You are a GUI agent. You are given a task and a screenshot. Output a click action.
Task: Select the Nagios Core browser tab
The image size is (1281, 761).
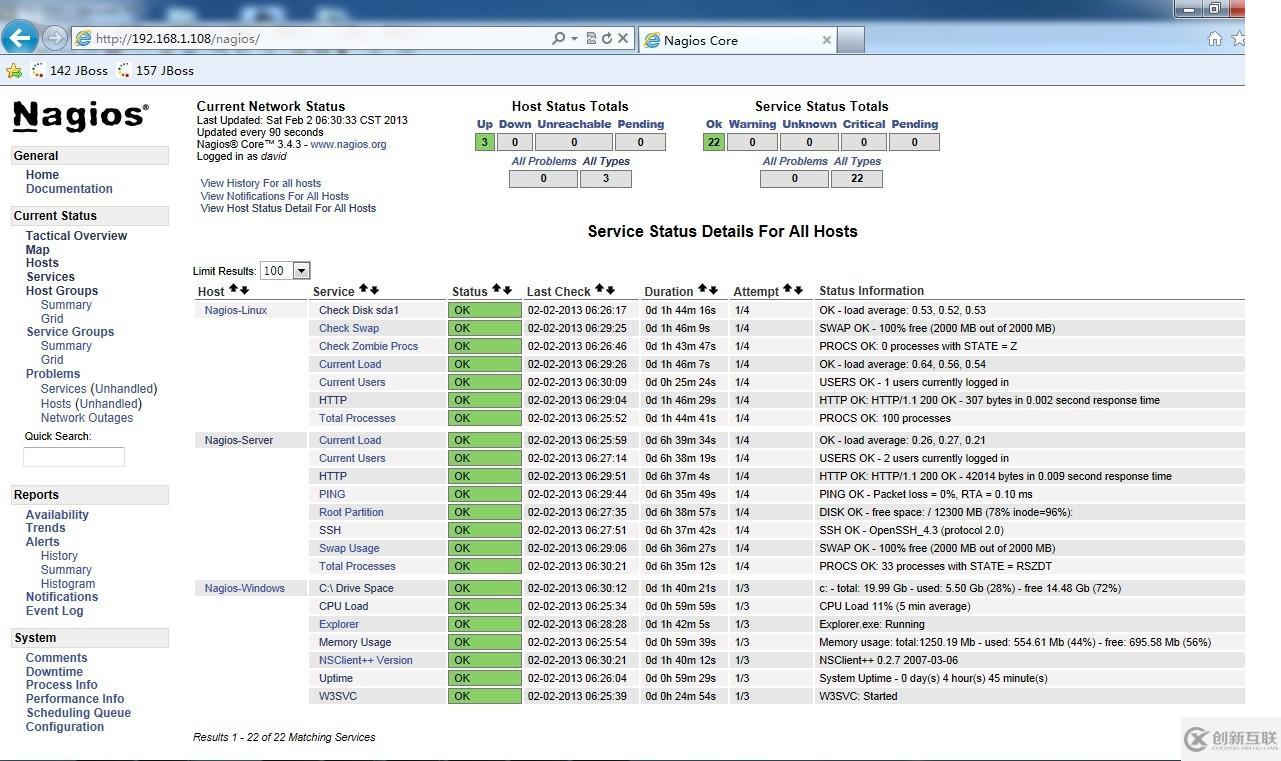738,40
